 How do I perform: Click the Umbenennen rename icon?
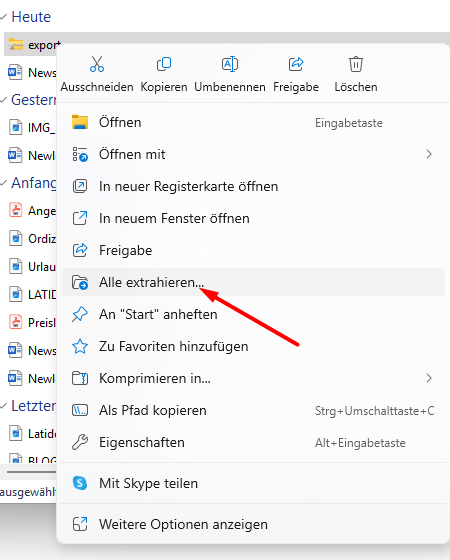(x=230, y=64)
